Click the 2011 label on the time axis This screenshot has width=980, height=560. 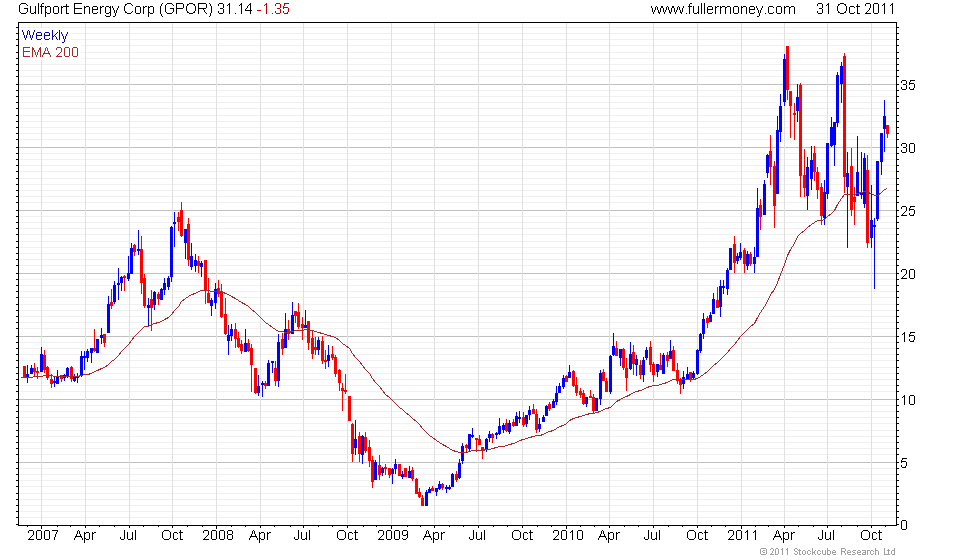click(742, 535)
